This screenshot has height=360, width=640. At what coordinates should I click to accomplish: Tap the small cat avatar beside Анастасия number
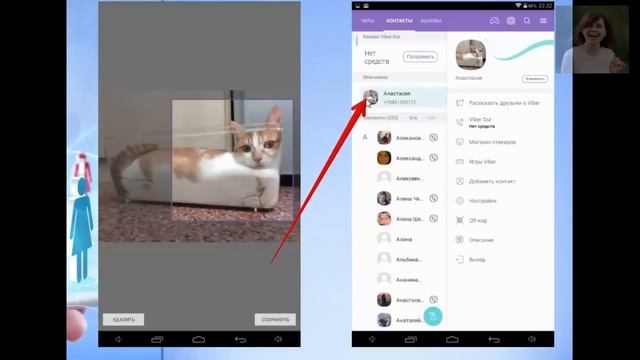pos(371,98)
